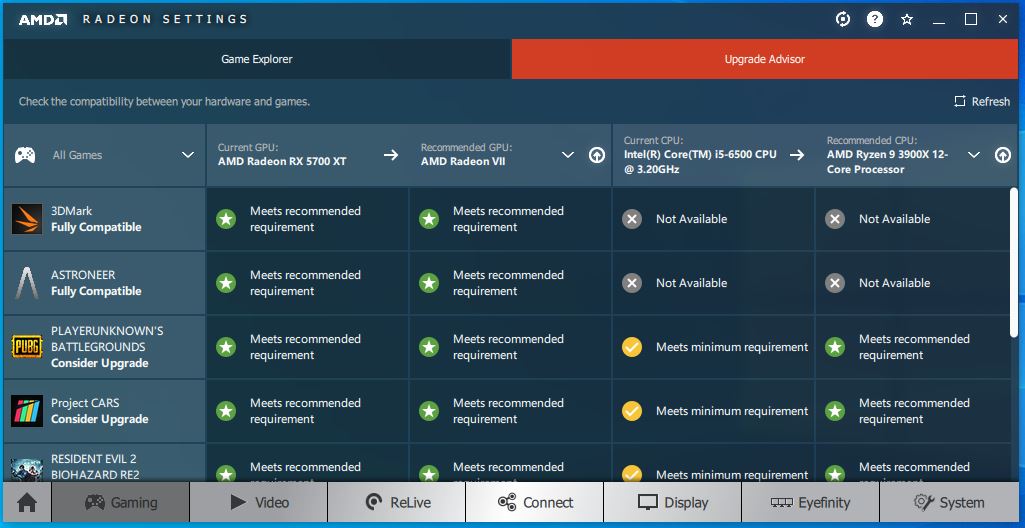The image size is (1025, 528).
Task: Open the Gaming bottom tab
Action: (x=121, y=503)
